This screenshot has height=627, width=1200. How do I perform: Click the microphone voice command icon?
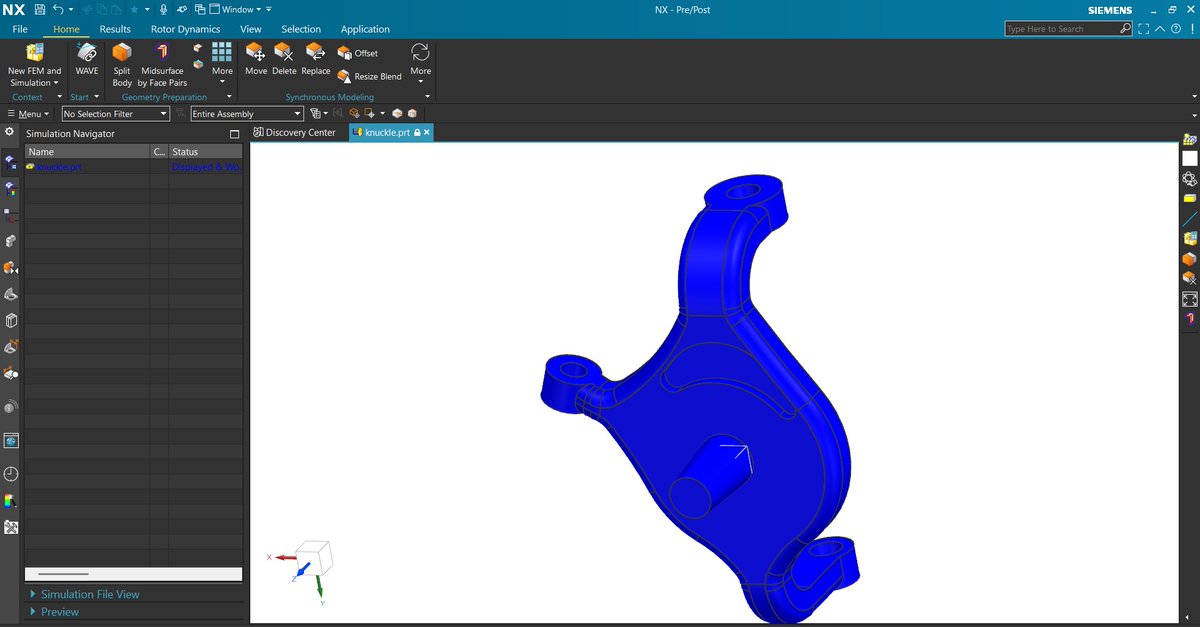click(164, 8)
